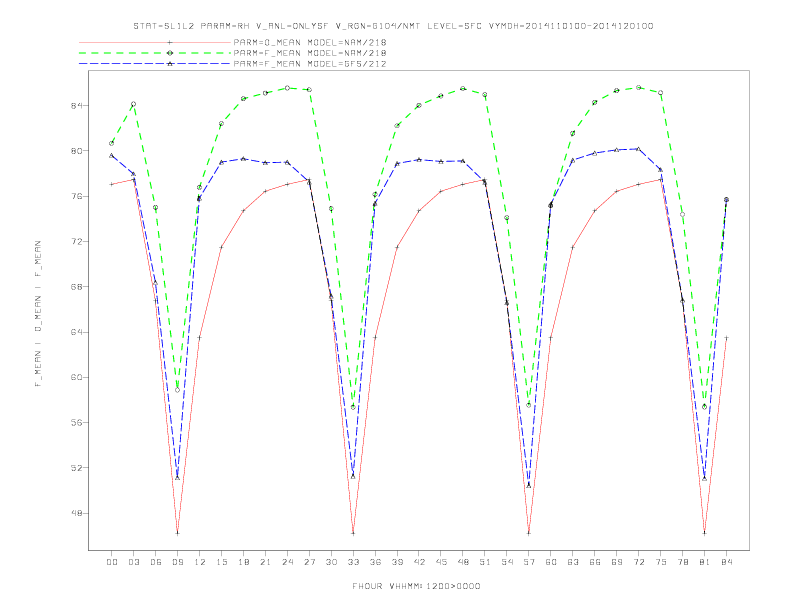Click x-axis tick label 12
Screen dimensions: 792x612
200,562
